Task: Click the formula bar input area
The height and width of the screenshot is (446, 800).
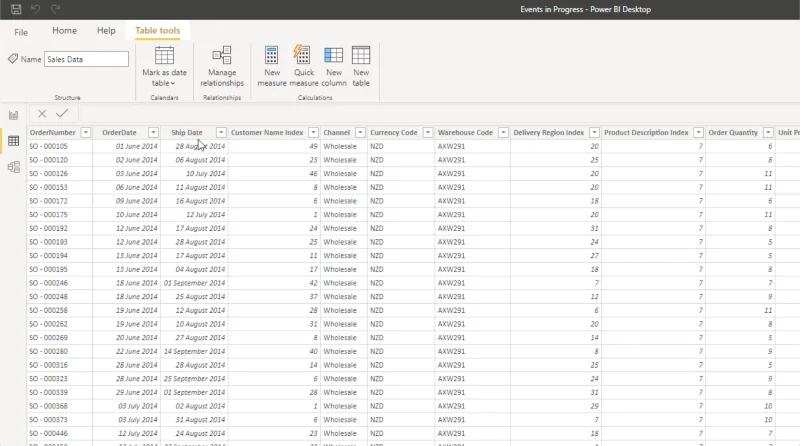Action: point(439,114)
